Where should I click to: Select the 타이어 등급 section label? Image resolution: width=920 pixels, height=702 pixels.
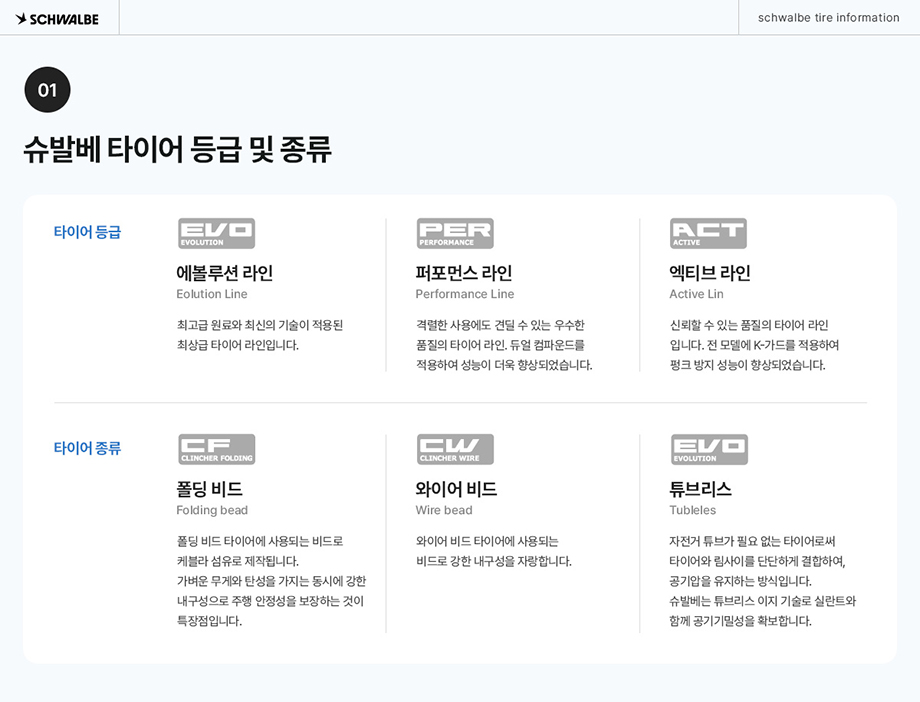pyautogui.click(x=87, y=232)
